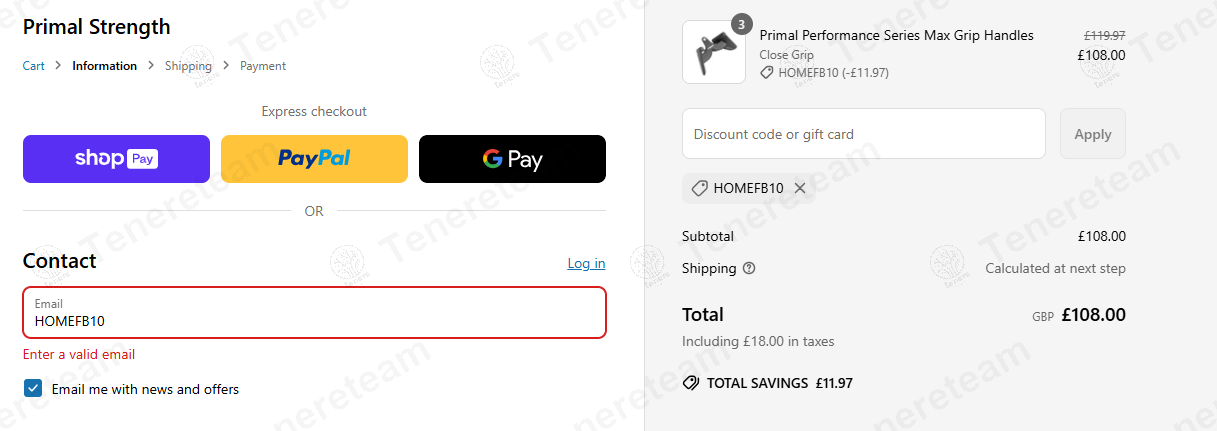Image resolution: width=1217 pixels, height=431 pixels.
Task: Pay with Shop Pay express checkout
Action: (x=116, y=159)
